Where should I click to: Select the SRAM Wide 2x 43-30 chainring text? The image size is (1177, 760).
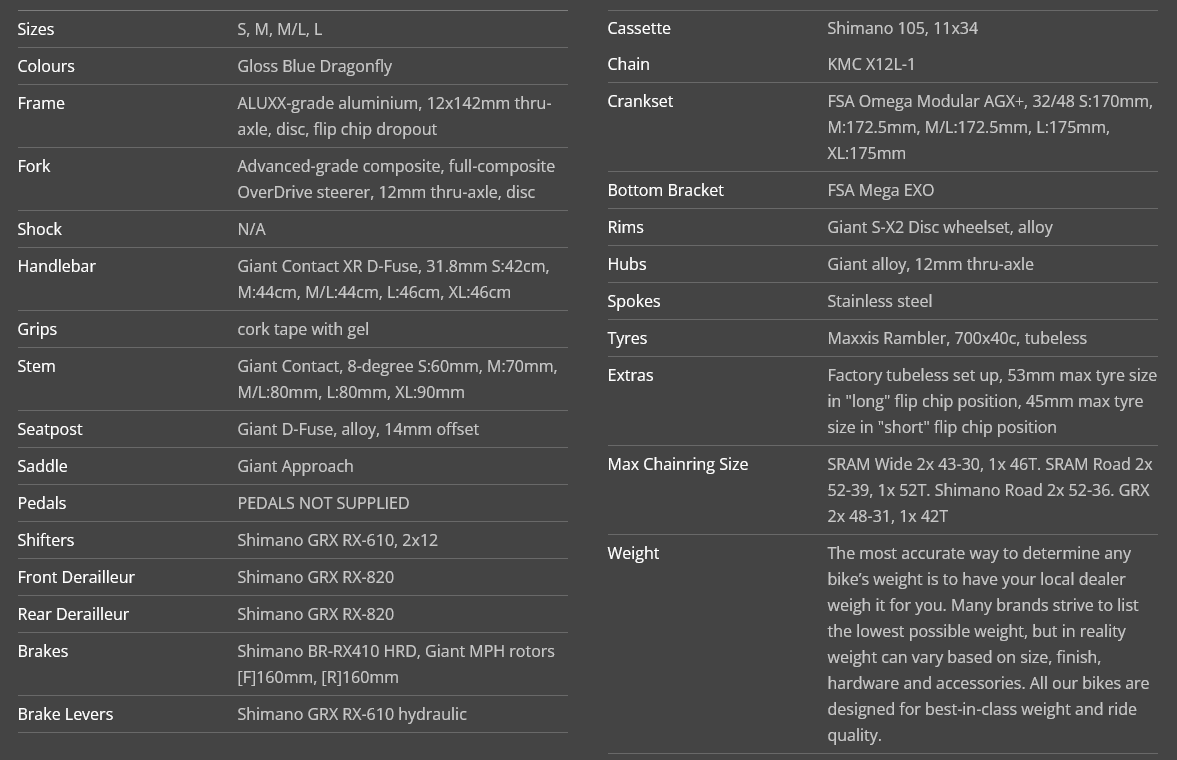click(990, 490)
